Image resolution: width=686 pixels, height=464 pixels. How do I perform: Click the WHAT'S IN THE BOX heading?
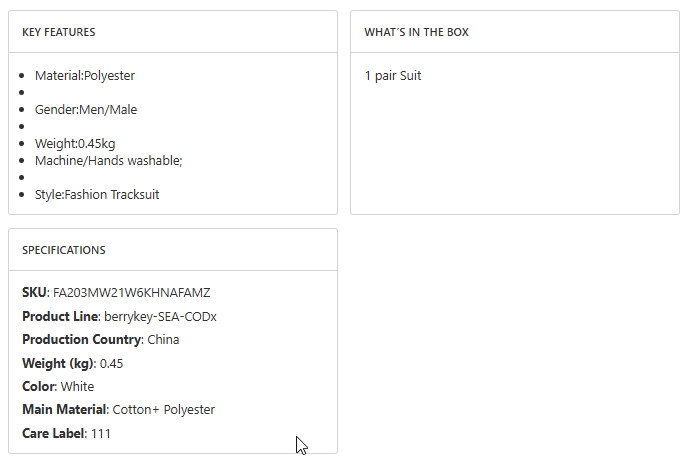coord(416,32)
